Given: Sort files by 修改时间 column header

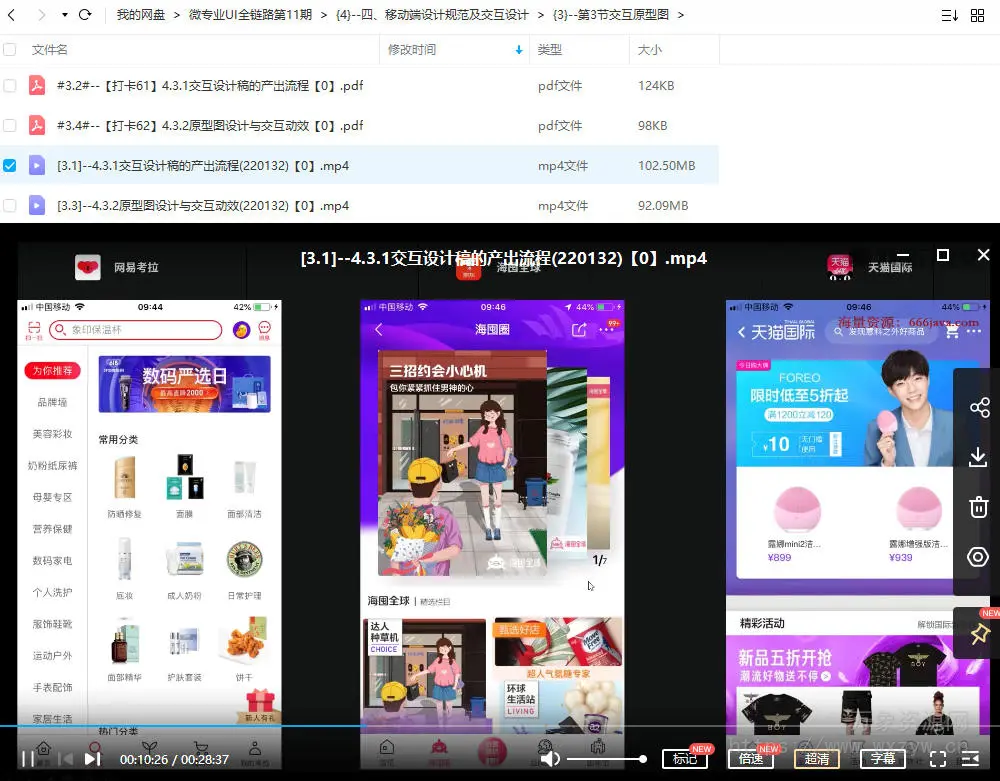Looking at the screenshot, I should [412, 49].
